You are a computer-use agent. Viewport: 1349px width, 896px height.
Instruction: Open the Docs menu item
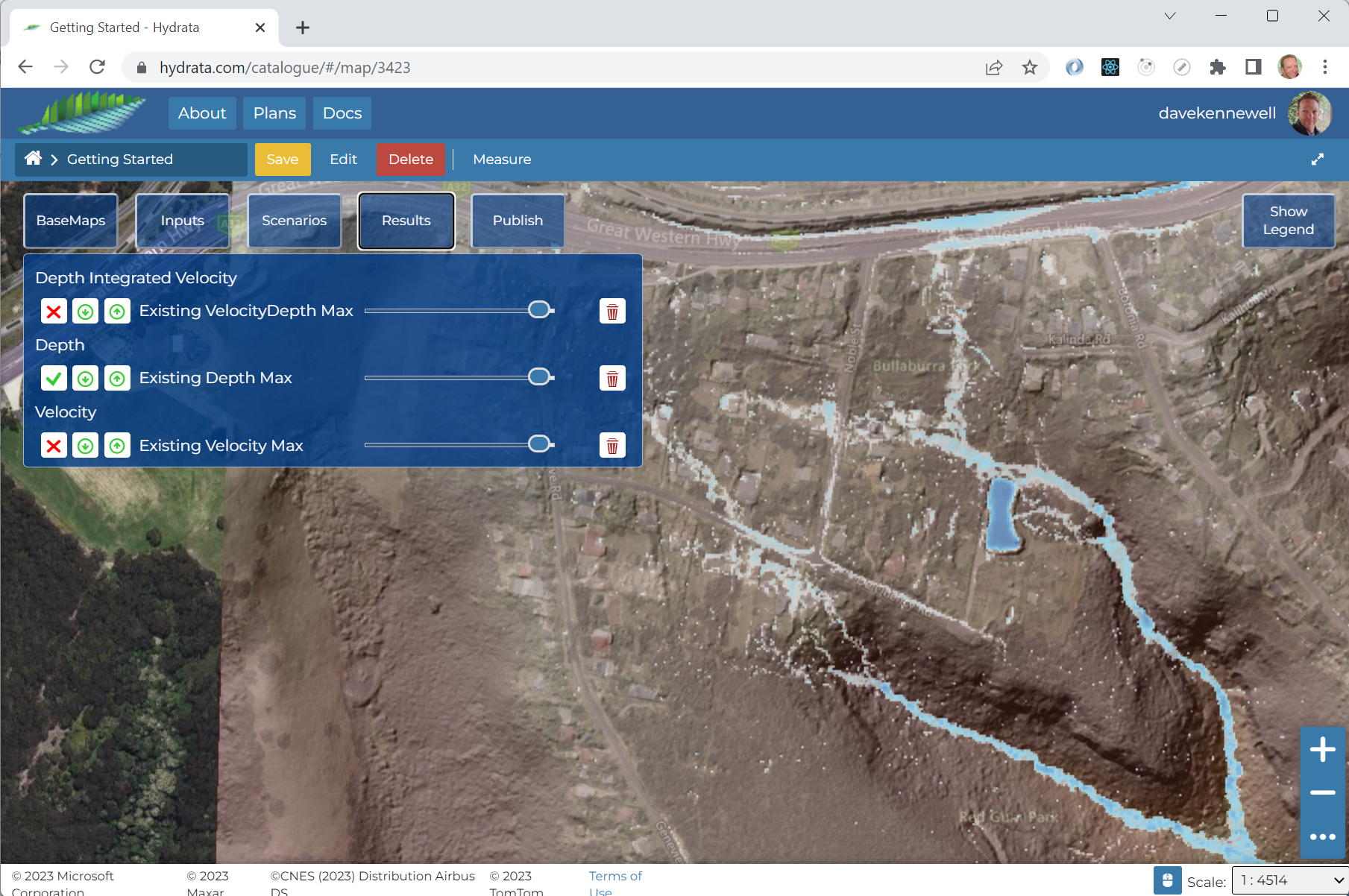342,113
